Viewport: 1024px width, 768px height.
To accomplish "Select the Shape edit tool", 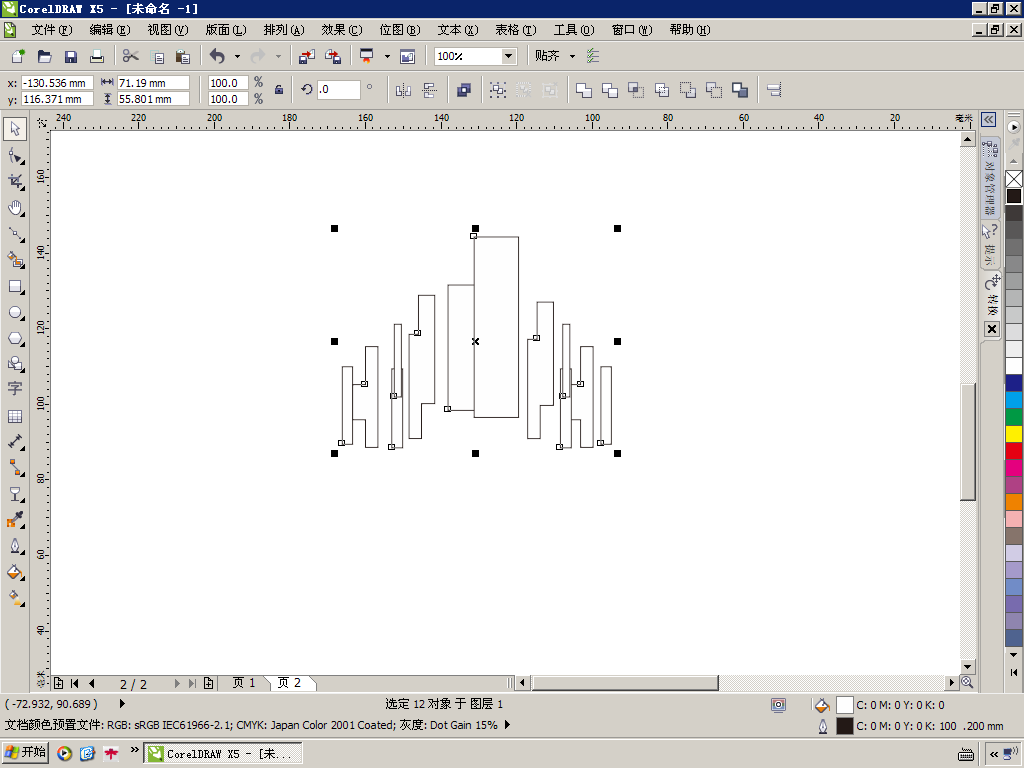I will coord(15,155).
